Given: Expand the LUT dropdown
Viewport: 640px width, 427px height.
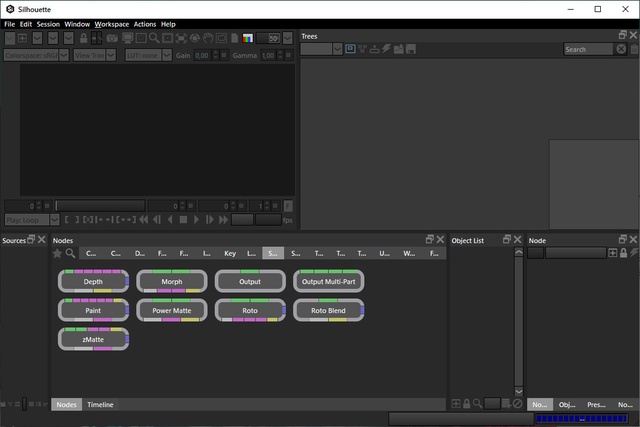Looking at the screenshot, I should 148,56.
